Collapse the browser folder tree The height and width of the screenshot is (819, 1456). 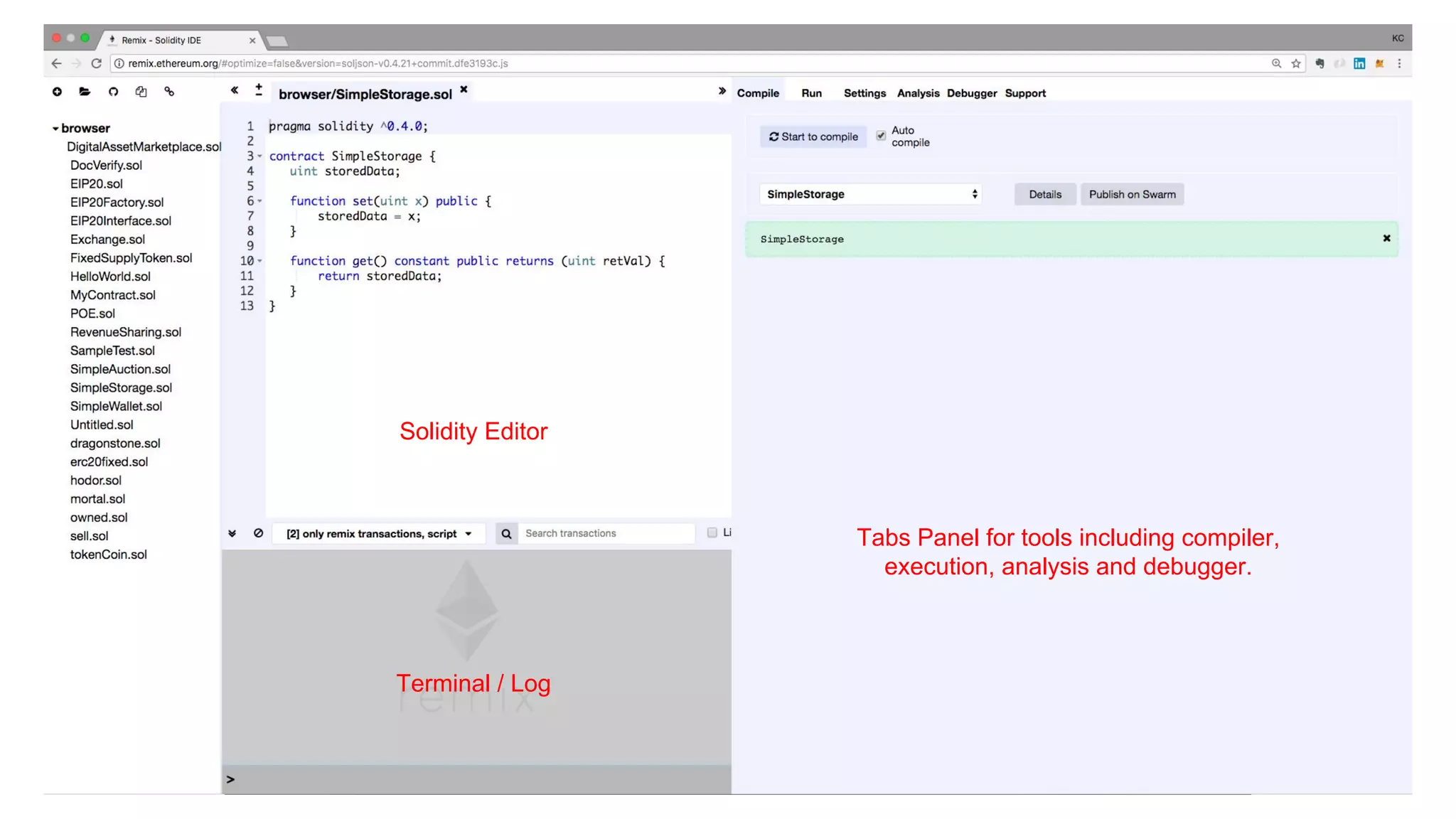(55, 129)
